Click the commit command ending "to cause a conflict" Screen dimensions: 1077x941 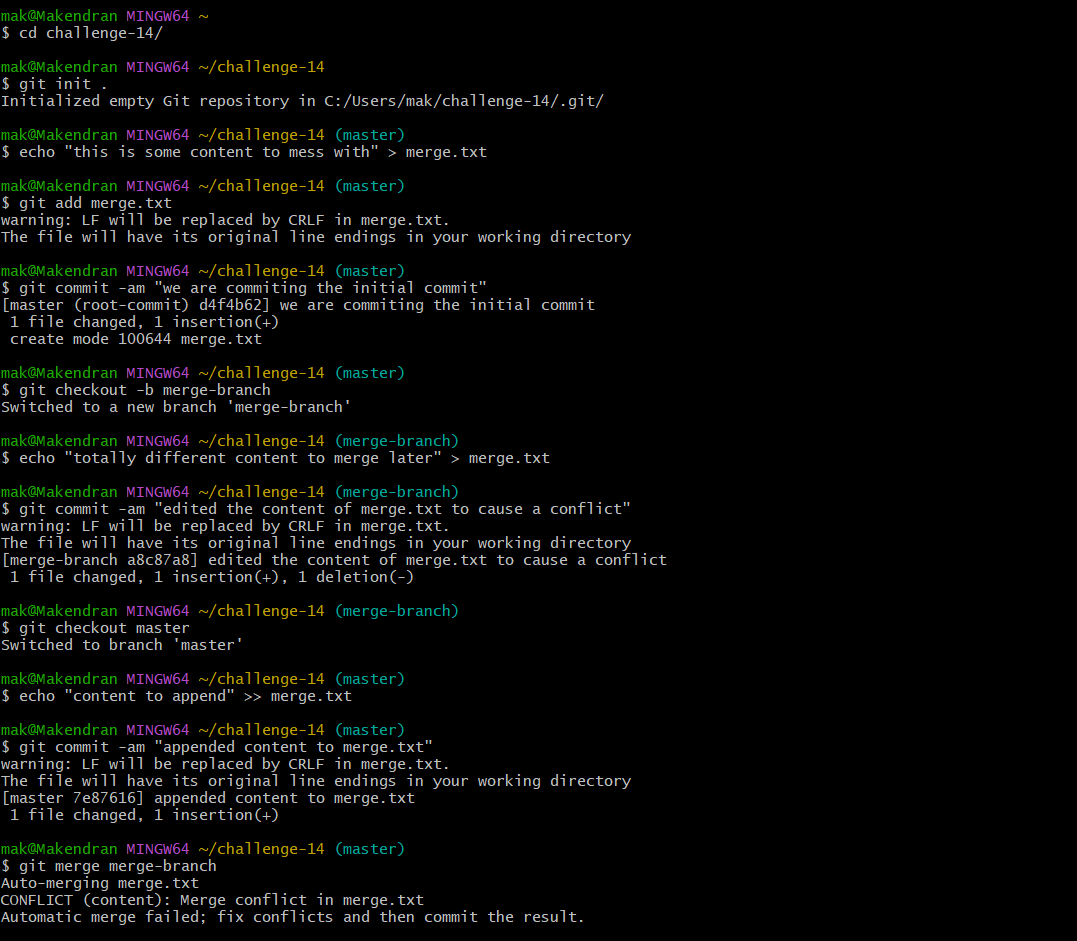pos(316,509)
